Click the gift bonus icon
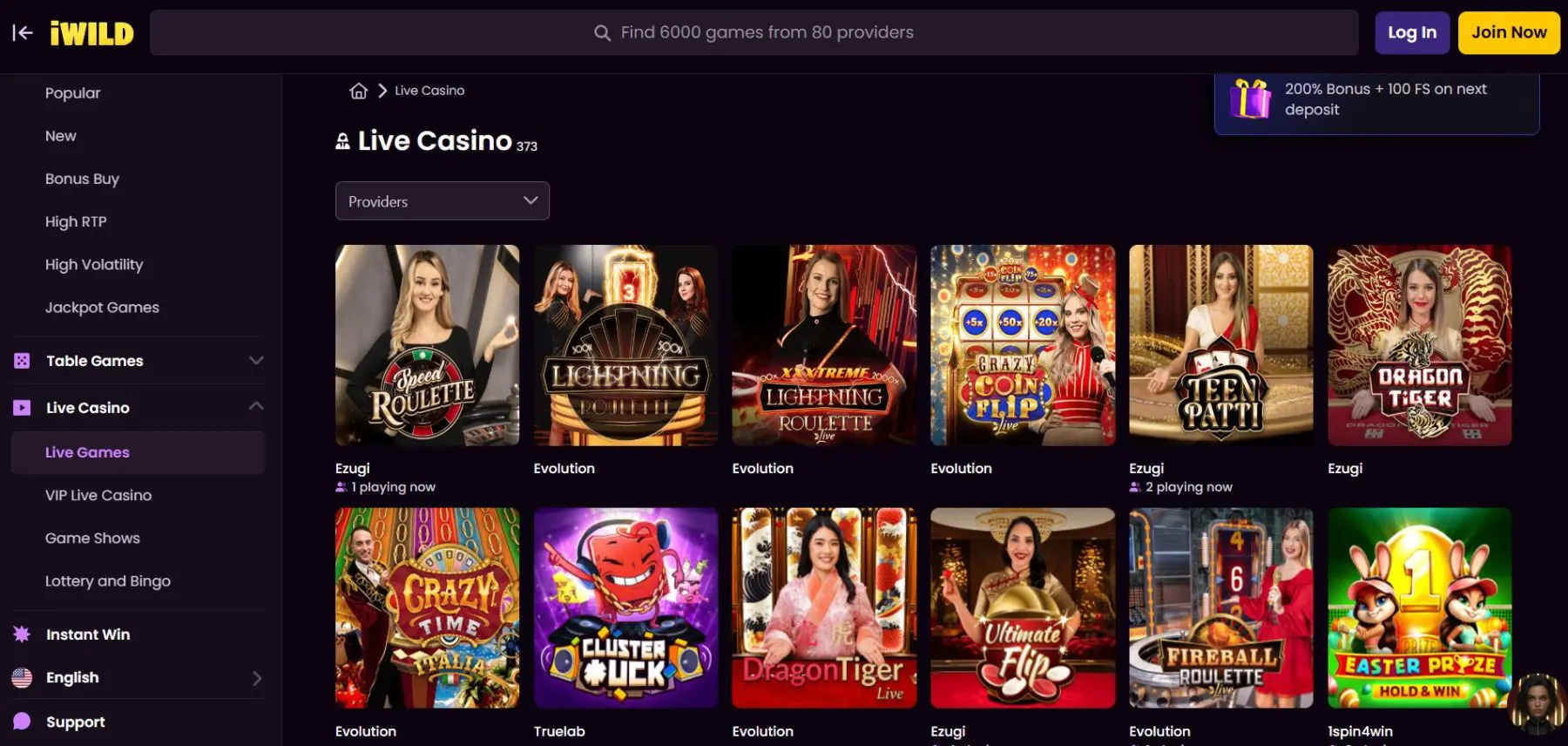The height and width of the screenshot is (746, 1568). pos(1250,98)
